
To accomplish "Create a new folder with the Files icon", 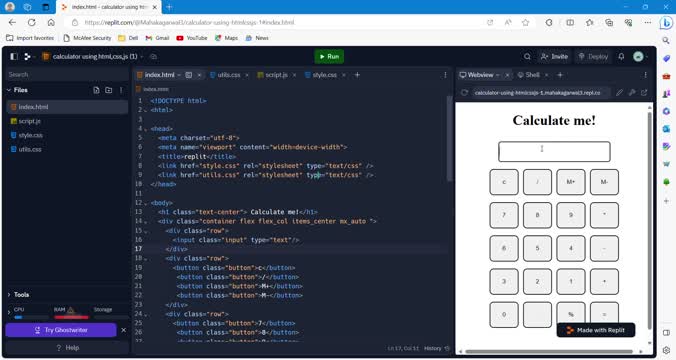I will click(x=109, y=90).
